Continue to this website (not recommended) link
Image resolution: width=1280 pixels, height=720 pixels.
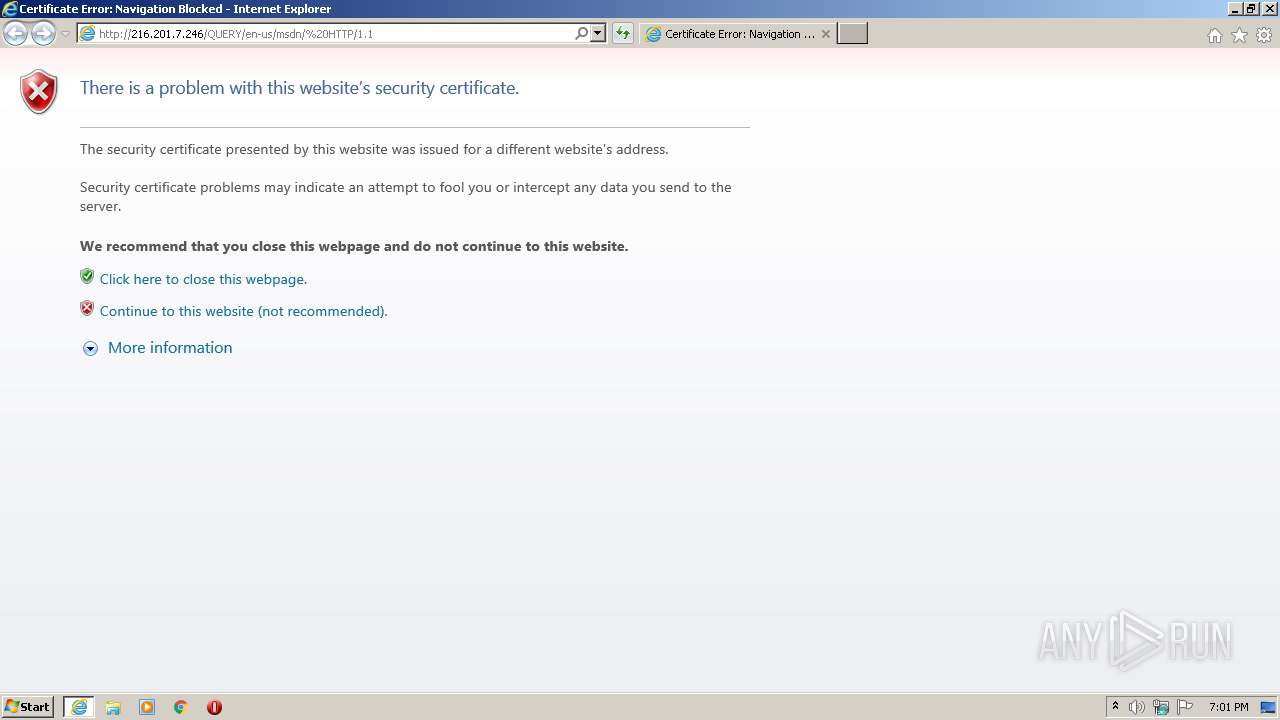pyautogui.click(x=243, y=311)
